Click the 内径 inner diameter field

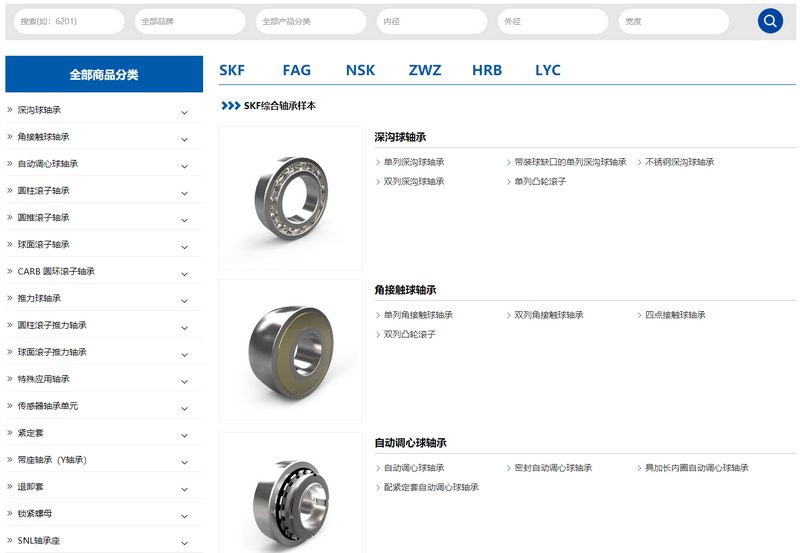[431, 21]
